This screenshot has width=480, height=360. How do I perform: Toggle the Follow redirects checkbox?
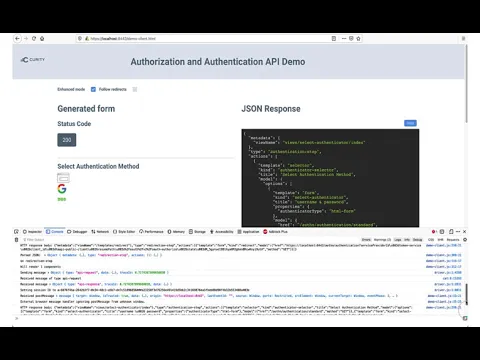[135, 89]
